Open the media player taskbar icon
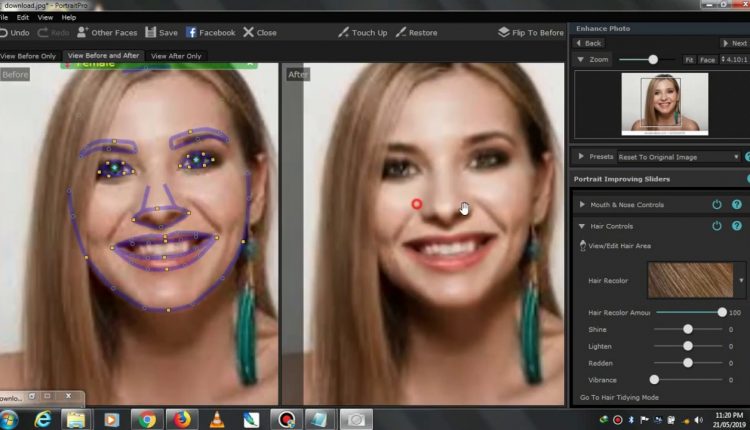The image size is (750, 430). 111,420
